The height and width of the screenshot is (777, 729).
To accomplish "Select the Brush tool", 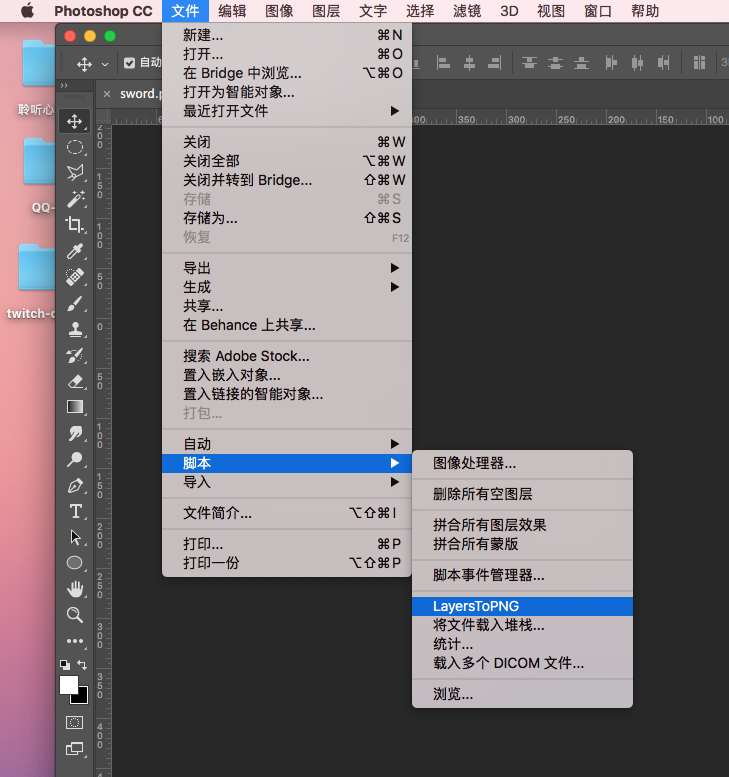I will (x=75, y=303).
